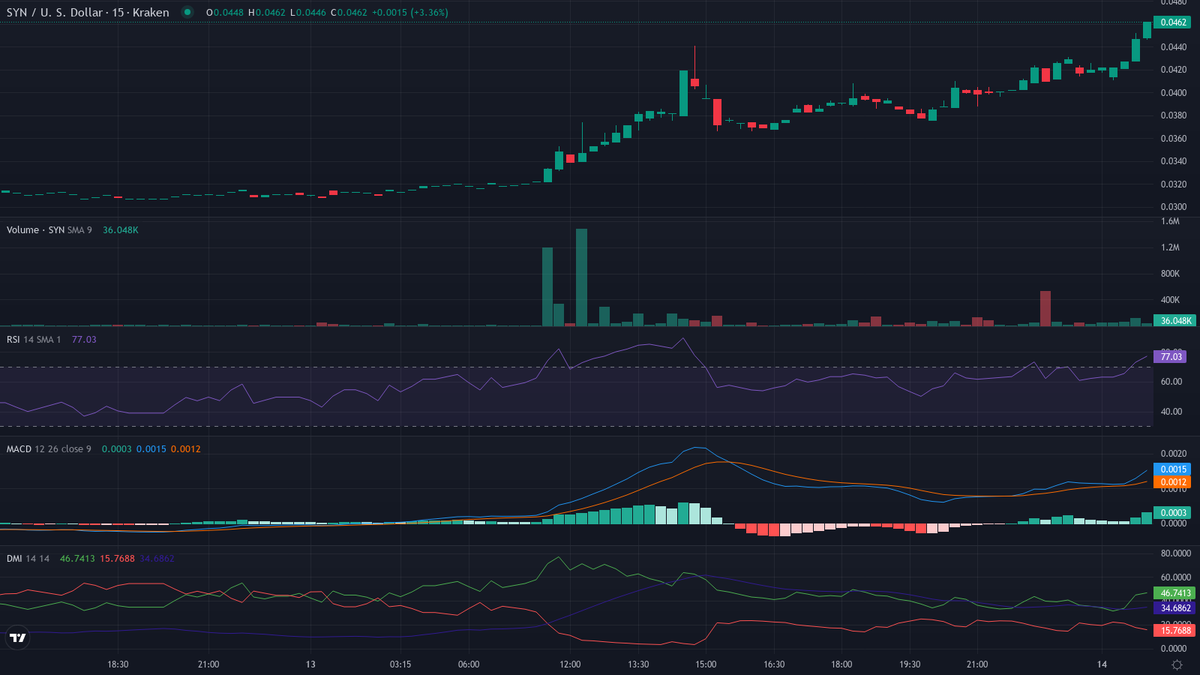
Task: Click the 13:30 time axis label
Action: tap(638, 664)
